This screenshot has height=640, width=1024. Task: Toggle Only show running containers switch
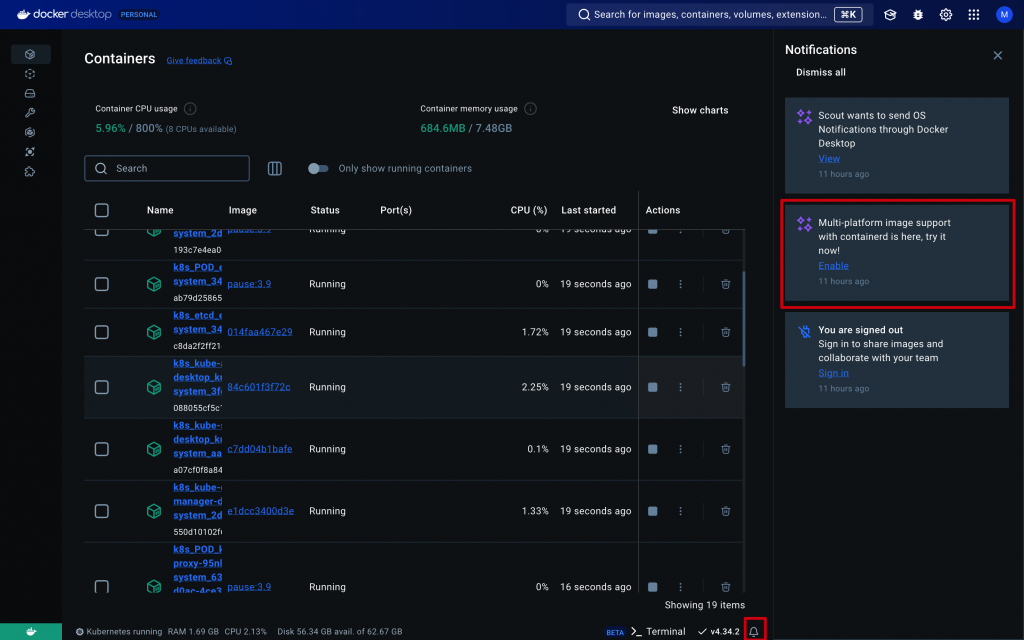coord(318,168)
